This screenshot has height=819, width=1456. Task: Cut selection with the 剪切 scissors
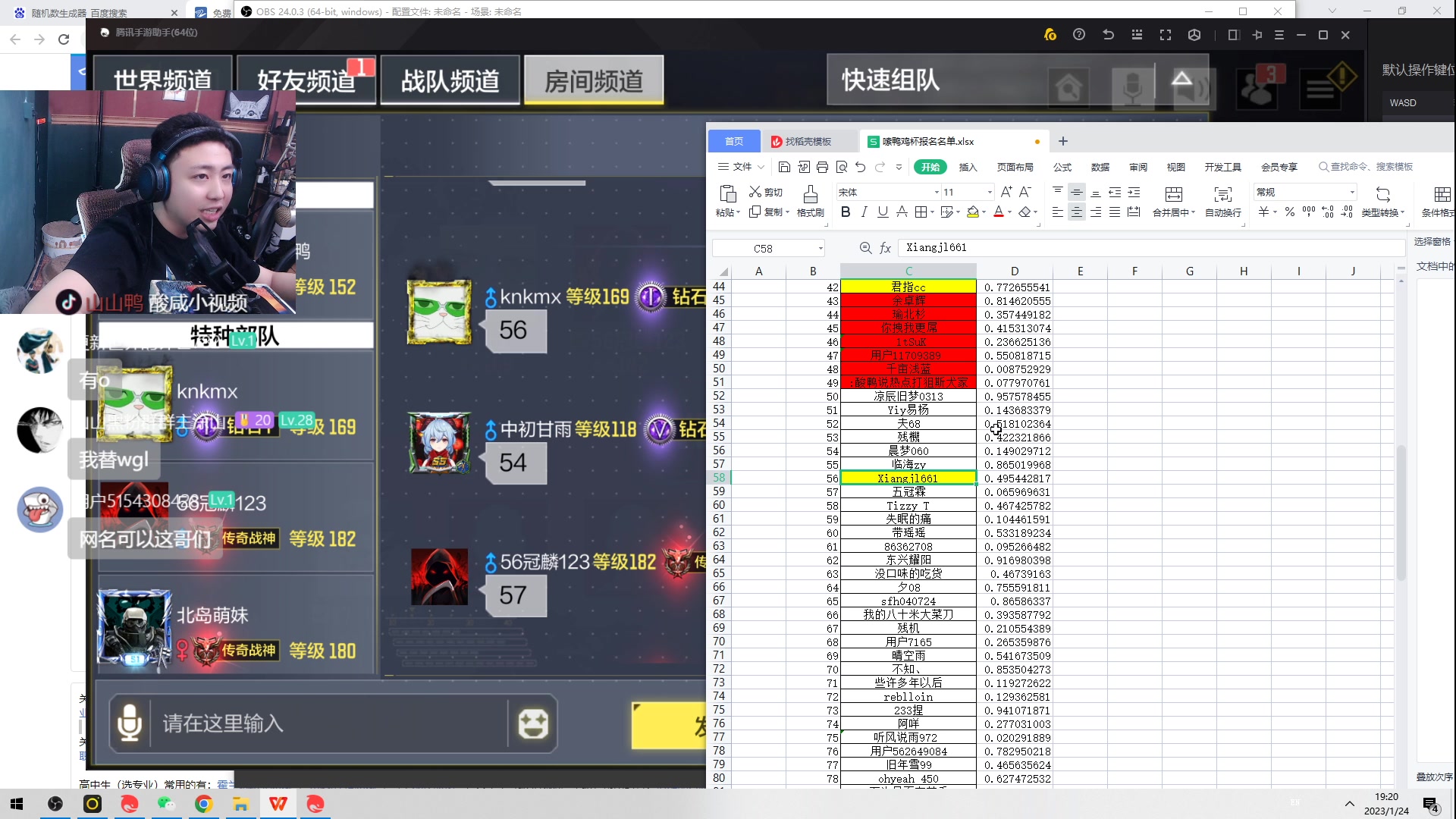tap(765, 192)
